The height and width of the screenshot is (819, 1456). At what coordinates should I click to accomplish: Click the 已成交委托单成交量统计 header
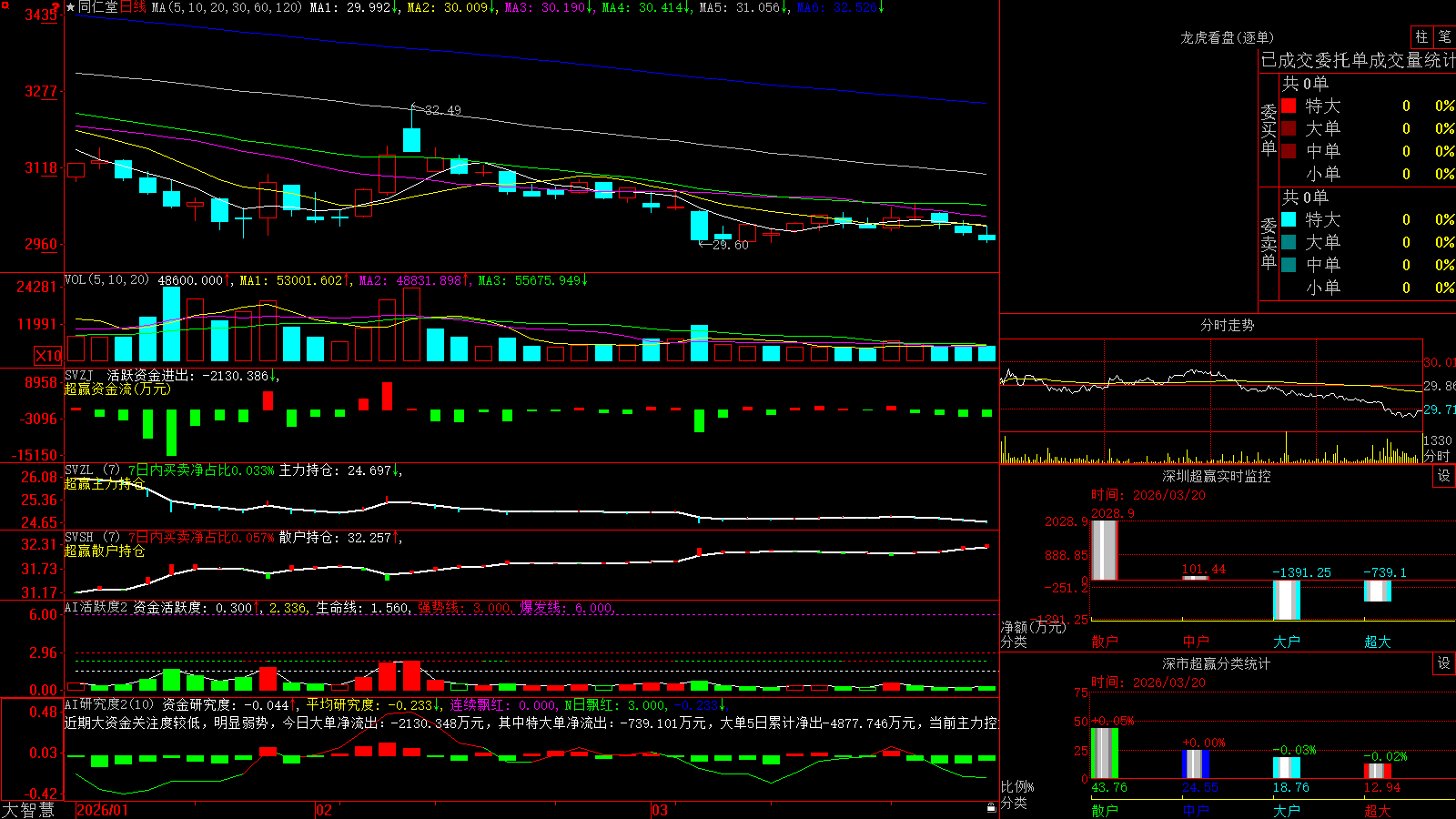click(1358, 60)
